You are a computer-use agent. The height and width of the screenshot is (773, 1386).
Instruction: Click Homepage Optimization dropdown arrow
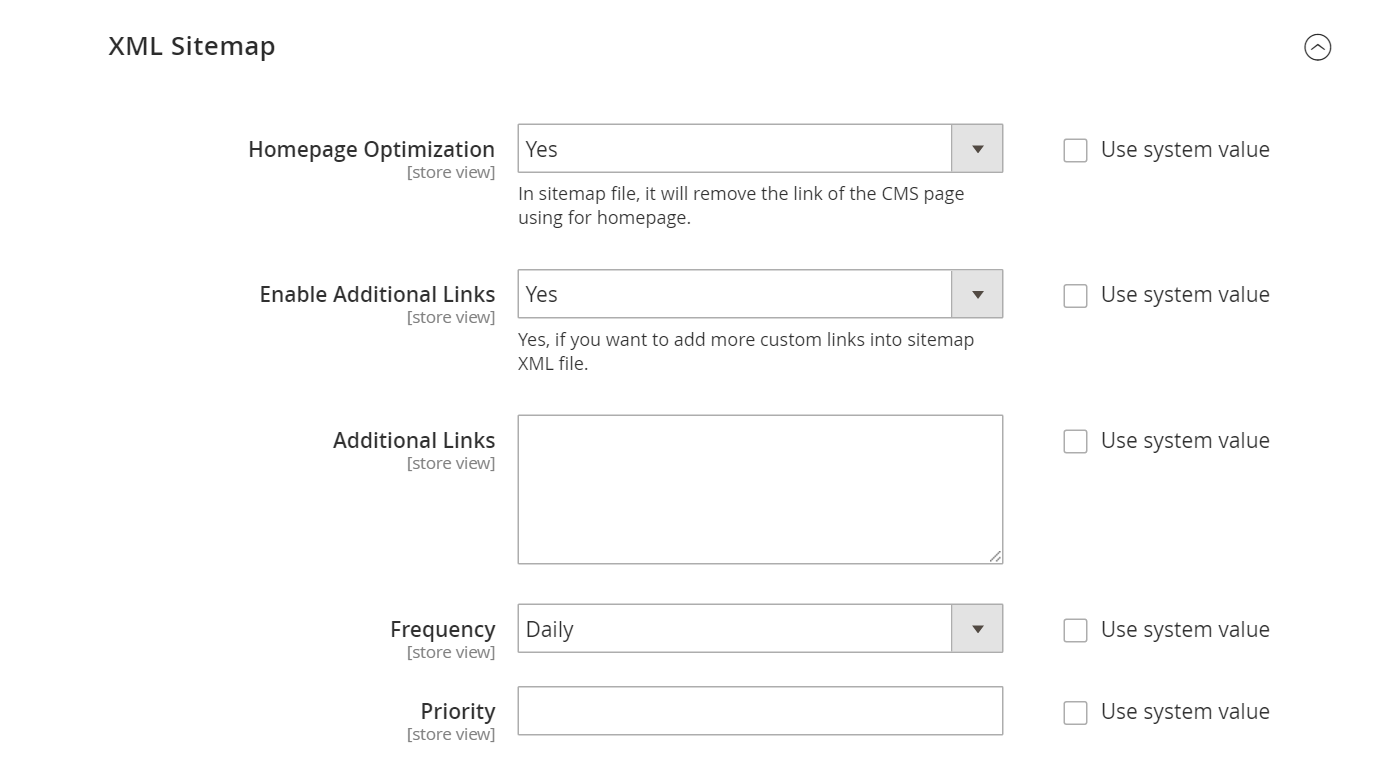pos(977,149)
